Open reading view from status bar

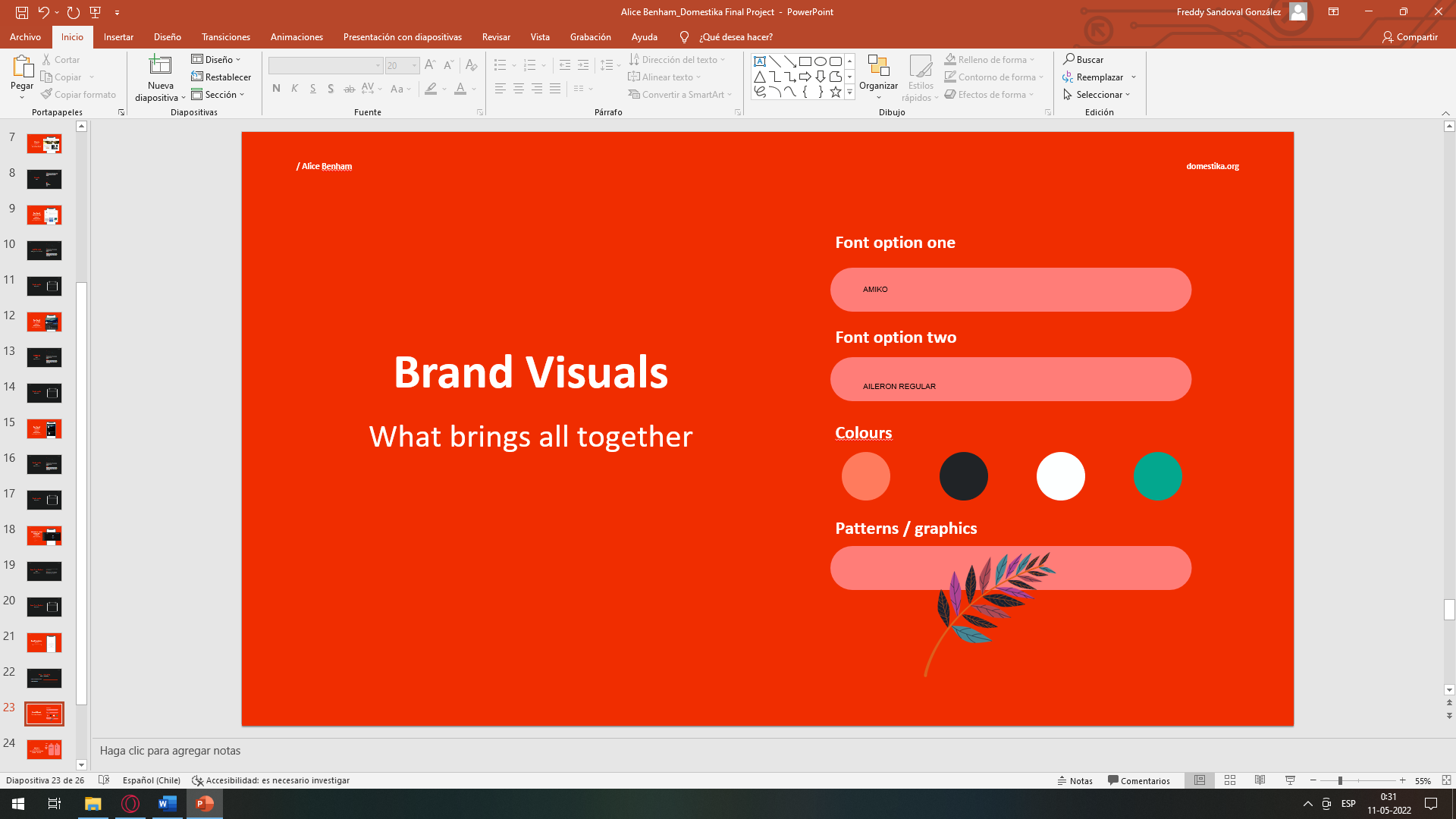click(x=1260, y=780)
